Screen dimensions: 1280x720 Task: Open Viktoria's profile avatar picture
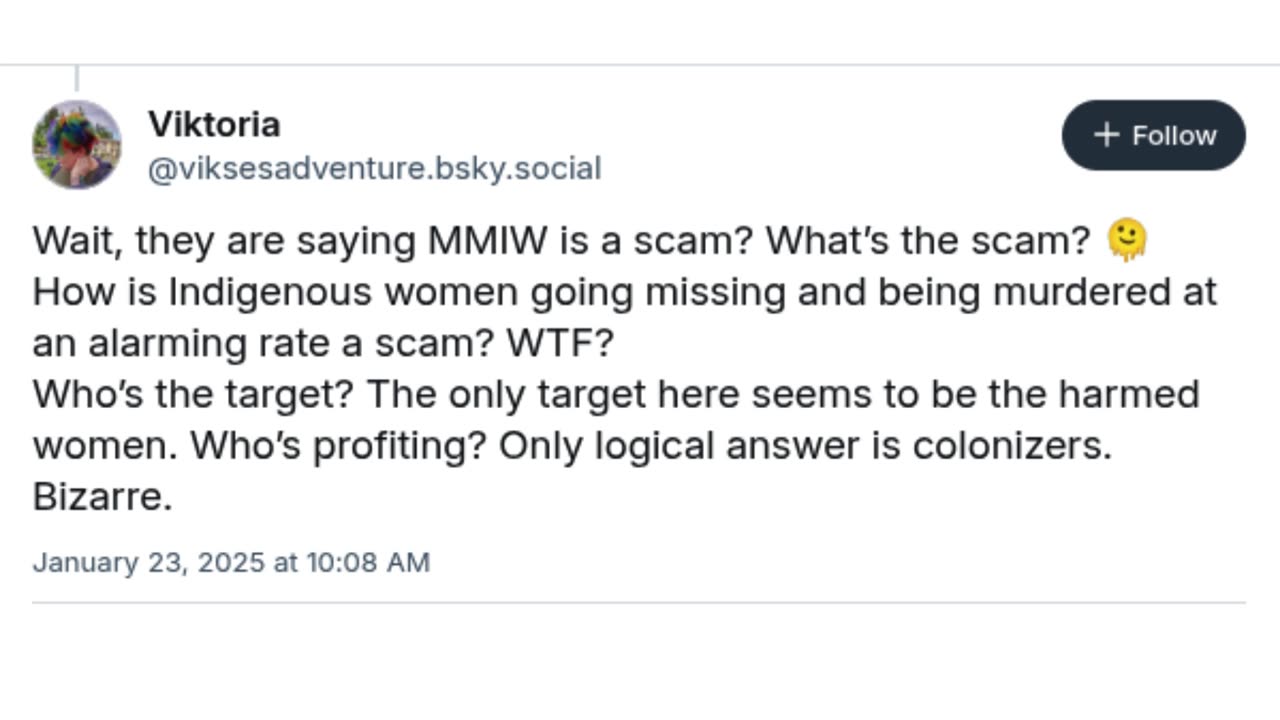77,145
